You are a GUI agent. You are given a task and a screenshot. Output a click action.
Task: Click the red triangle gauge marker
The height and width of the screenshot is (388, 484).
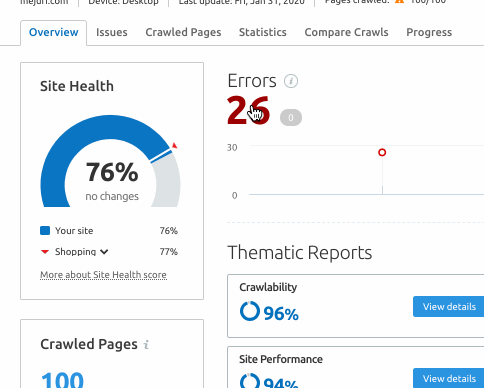click(x=175, y=145)
